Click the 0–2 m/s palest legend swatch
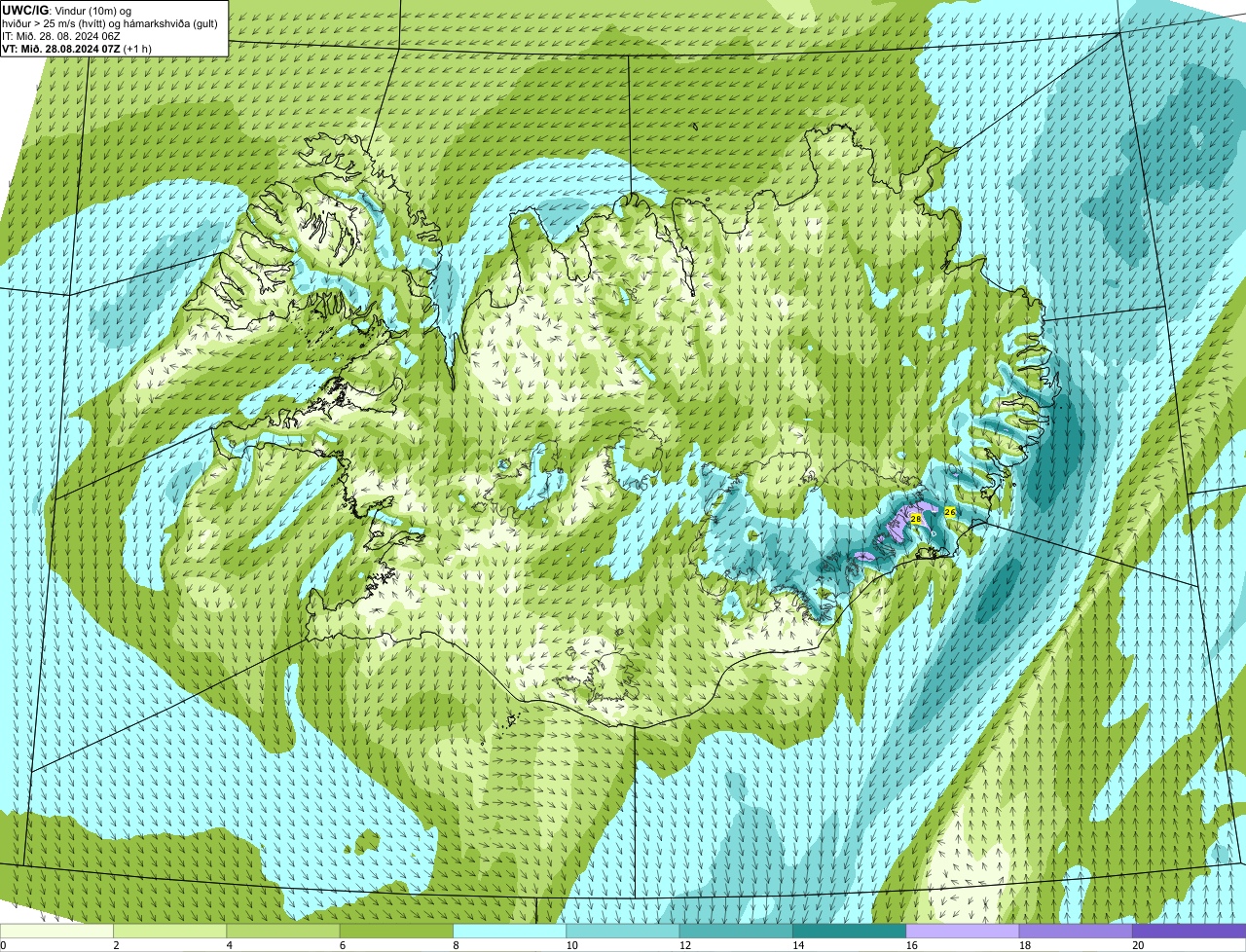This screenshot has height=952, width=1246. [x=56, y=932]
